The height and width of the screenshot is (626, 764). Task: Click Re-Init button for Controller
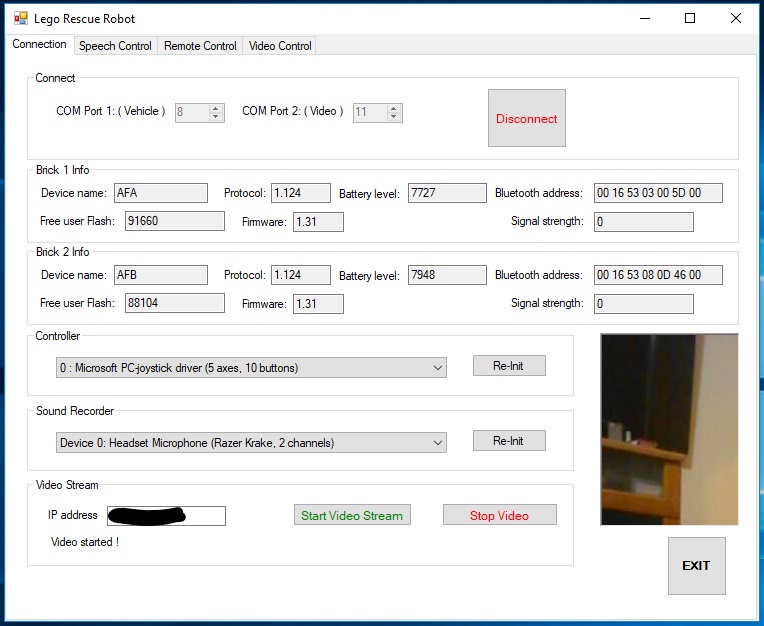pos(508,366)
